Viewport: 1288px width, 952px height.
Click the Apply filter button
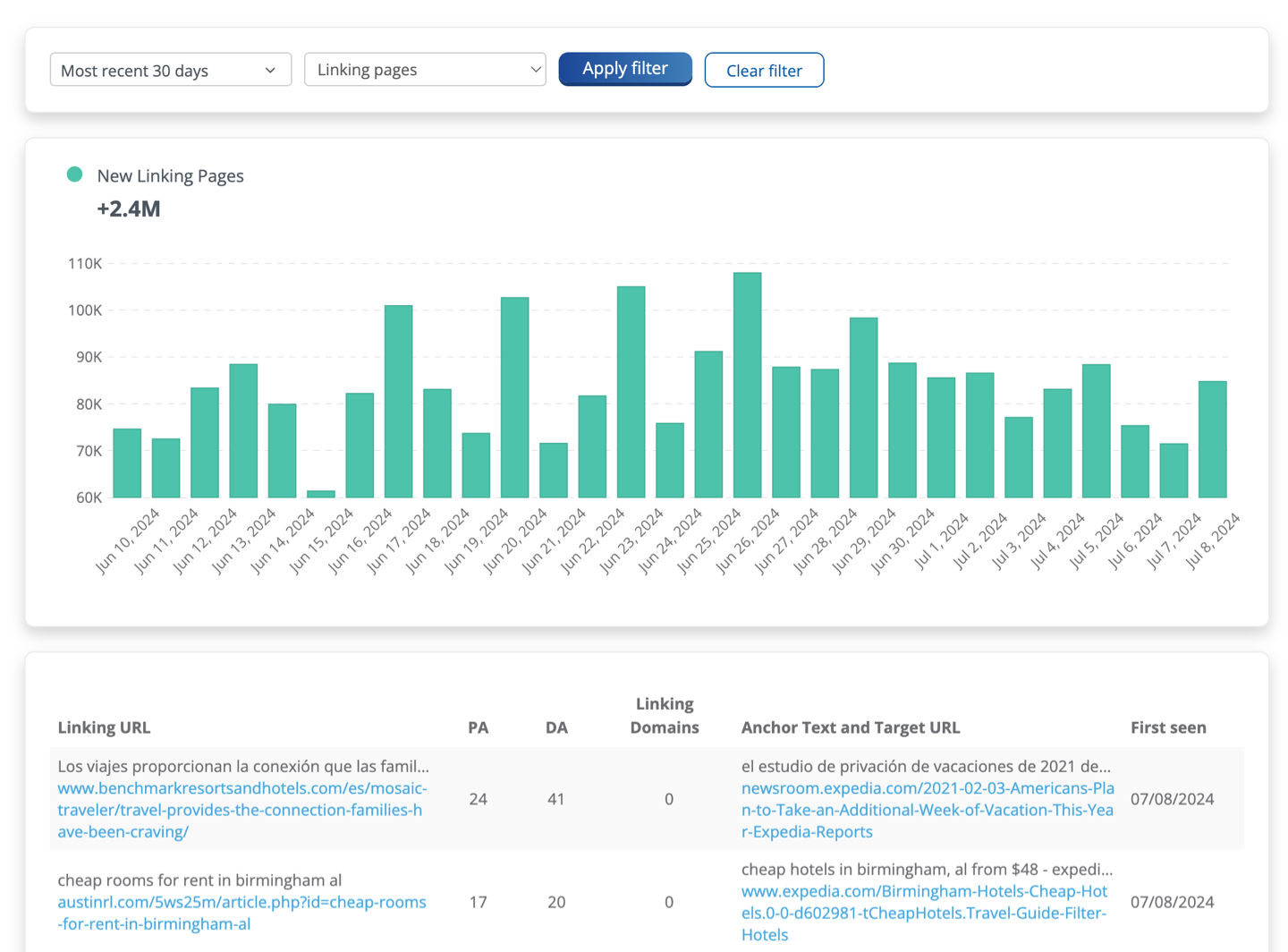pyautogui.click(x=625, y=69)
